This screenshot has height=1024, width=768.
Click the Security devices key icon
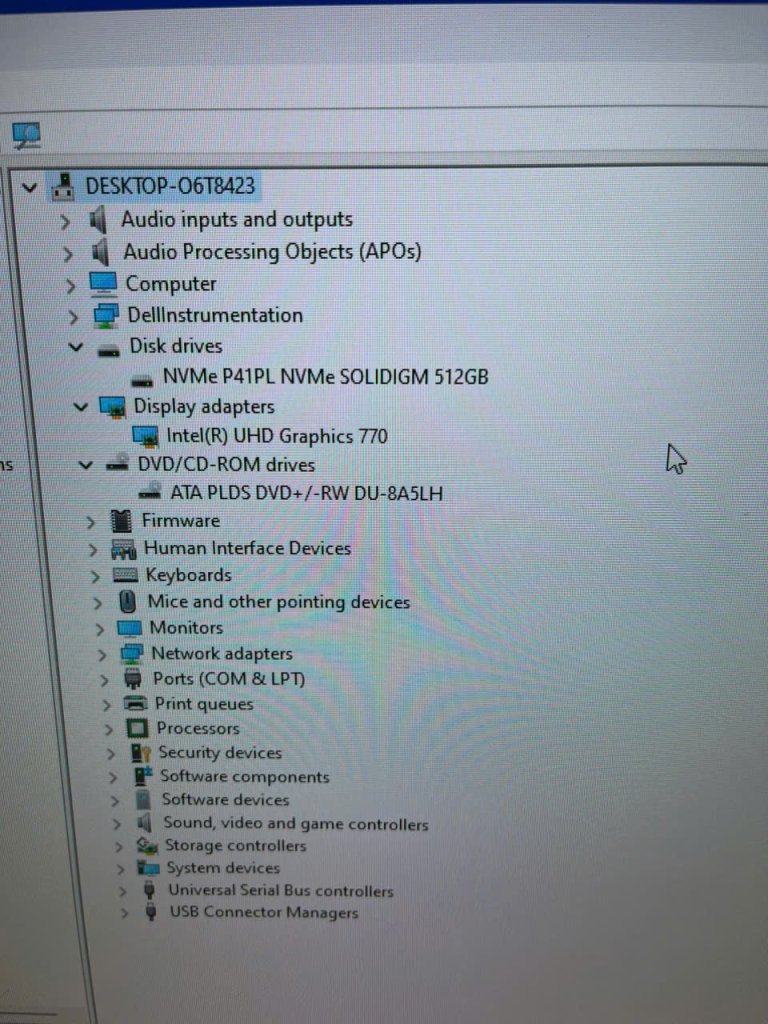pyautogui.click(x=140, y=753)
